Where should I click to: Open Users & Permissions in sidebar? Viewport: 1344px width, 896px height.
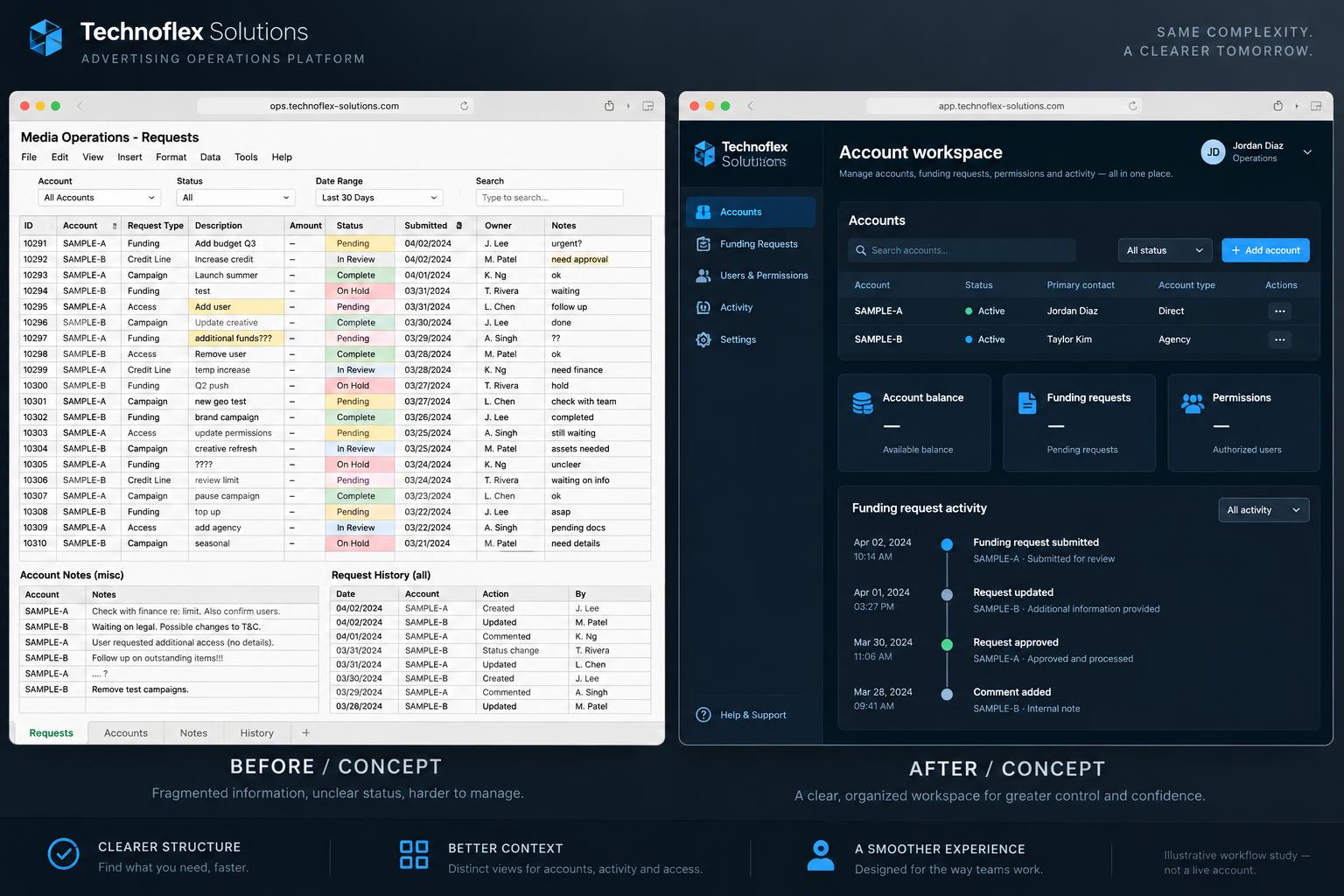(x=751, y=276)
